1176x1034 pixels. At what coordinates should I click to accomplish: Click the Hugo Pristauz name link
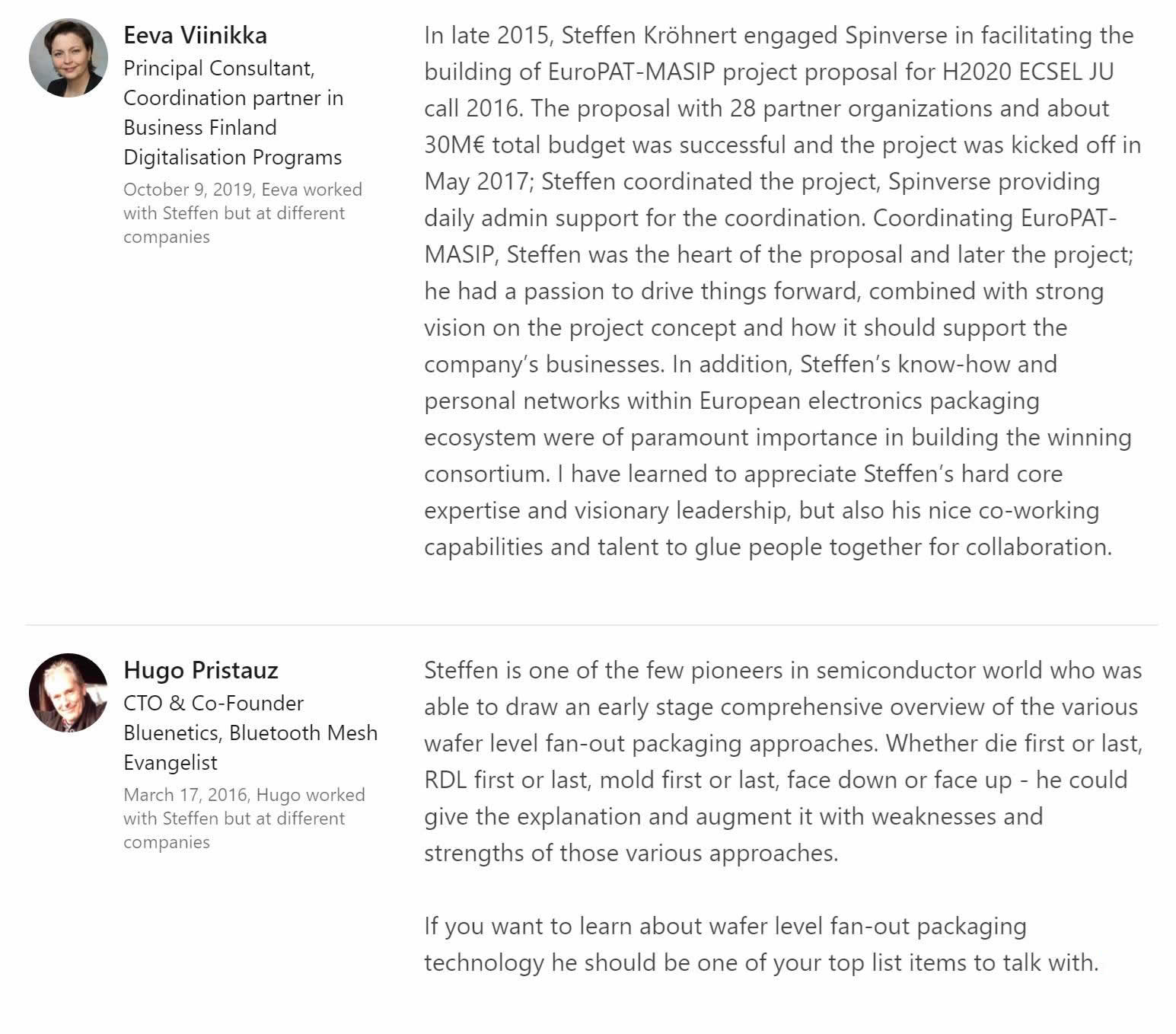[201, 671]
